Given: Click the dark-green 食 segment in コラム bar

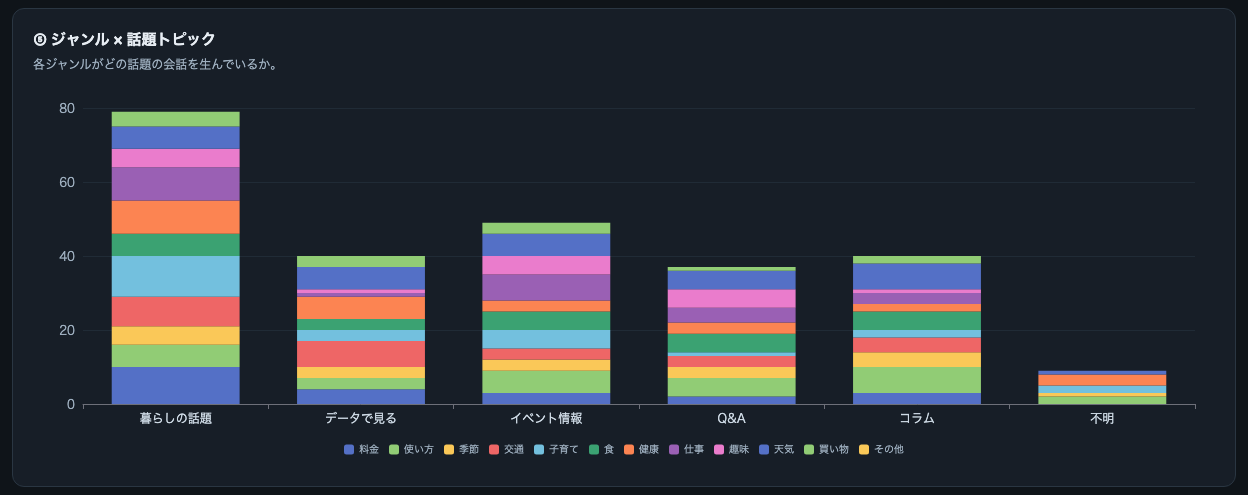Looking at the screenshot, I should tap(916, 321).
